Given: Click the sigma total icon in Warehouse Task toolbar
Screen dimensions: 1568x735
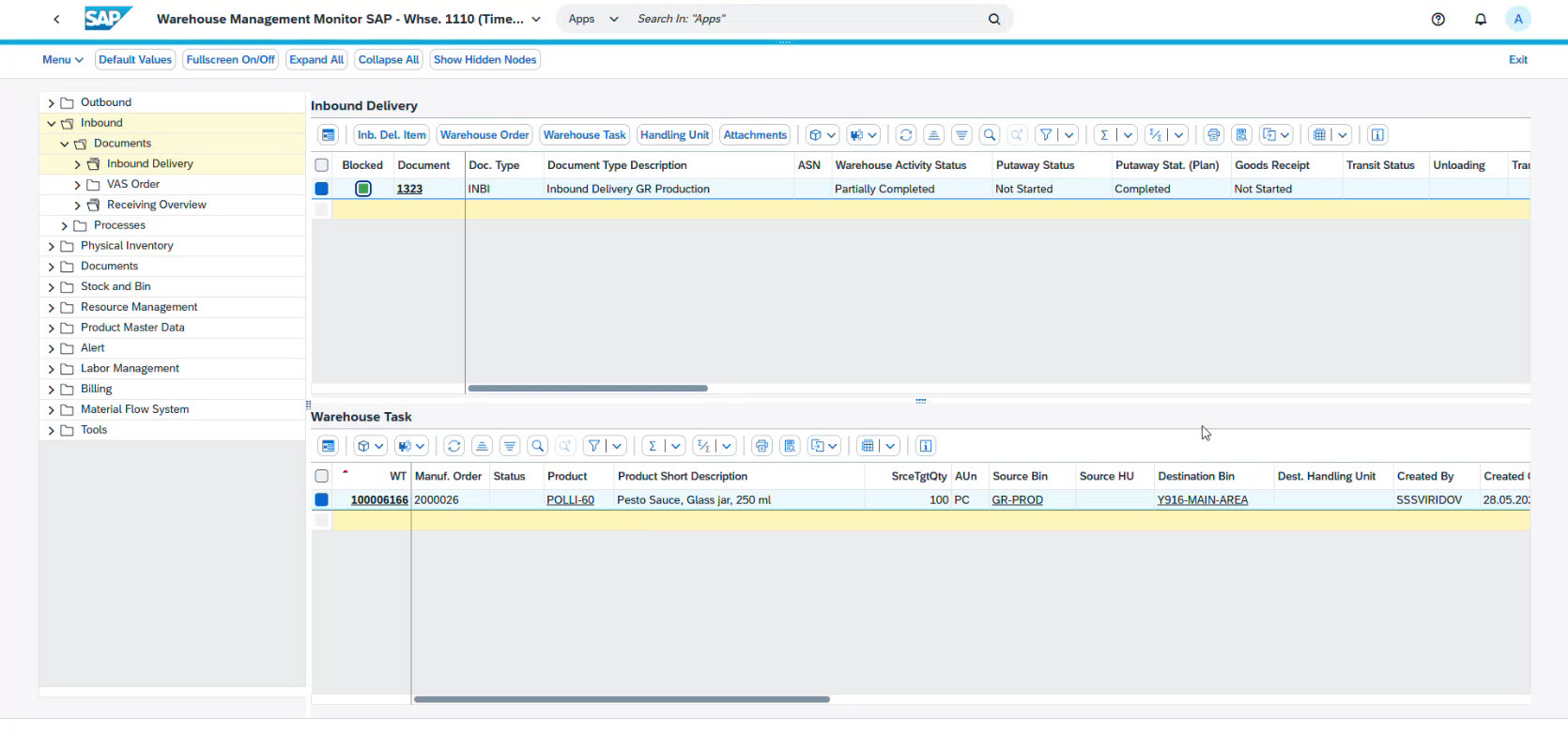Looking at the screenshot, I should click(x=653, y=446).
